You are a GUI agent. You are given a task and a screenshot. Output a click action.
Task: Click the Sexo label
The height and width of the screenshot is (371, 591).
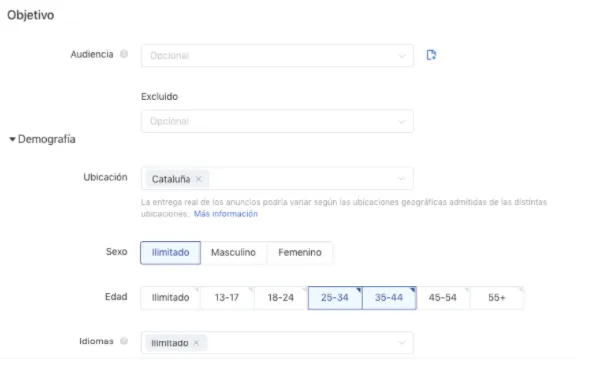(x=116, y=251)
